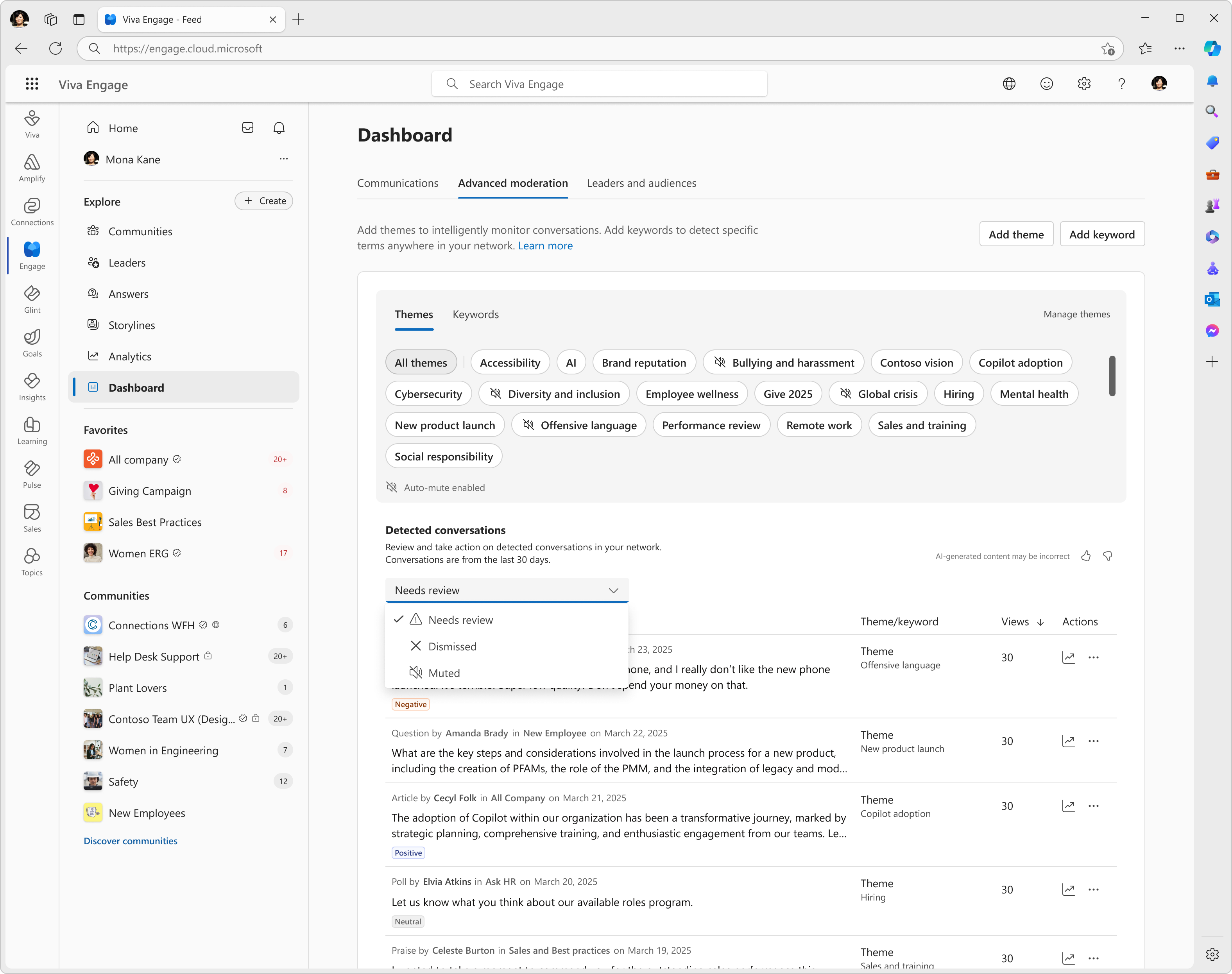The height and width of the screenshot is (974, 1232).
Task: Click the Add theme button
Action: point(1016,235)
